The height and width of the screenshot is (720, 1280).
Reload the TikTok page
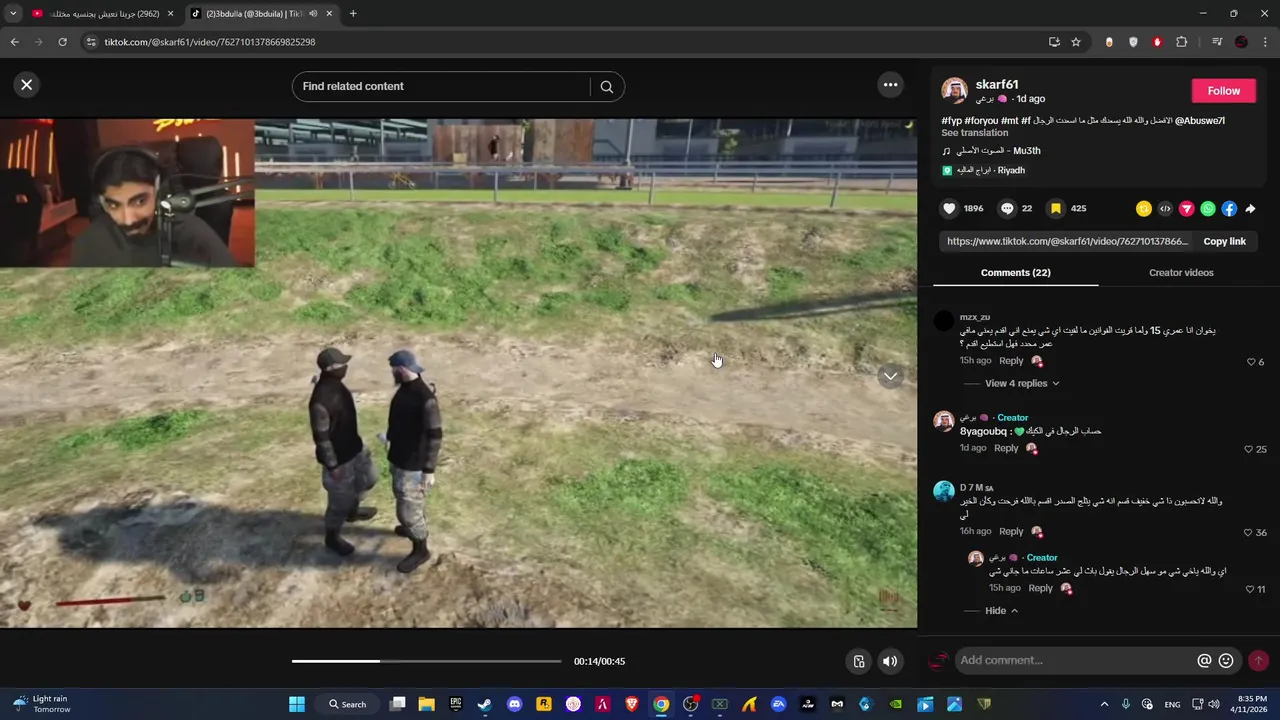pyautogui.click(x=62, y=42)
